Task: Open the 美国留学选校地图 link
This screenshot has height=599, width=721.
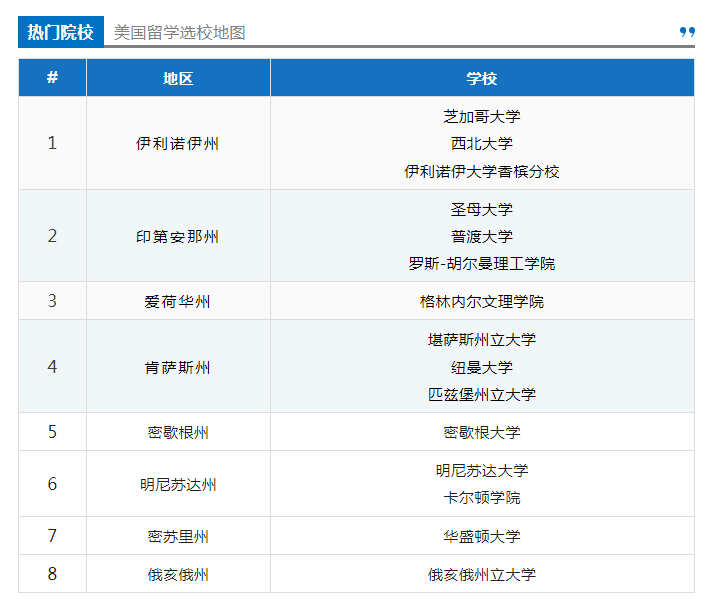Action: coord(179,33)
